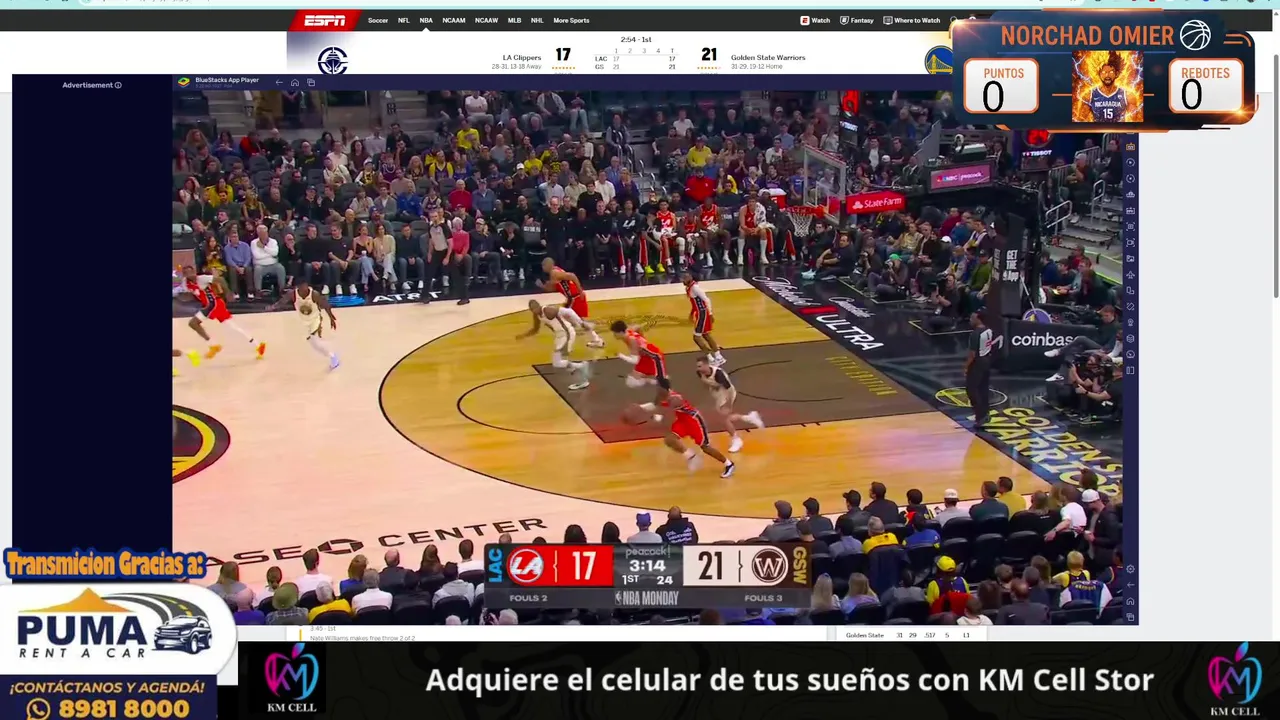Open the NHL section
Viewport: 1280px width, 720px height.
(x=537, y=20)
